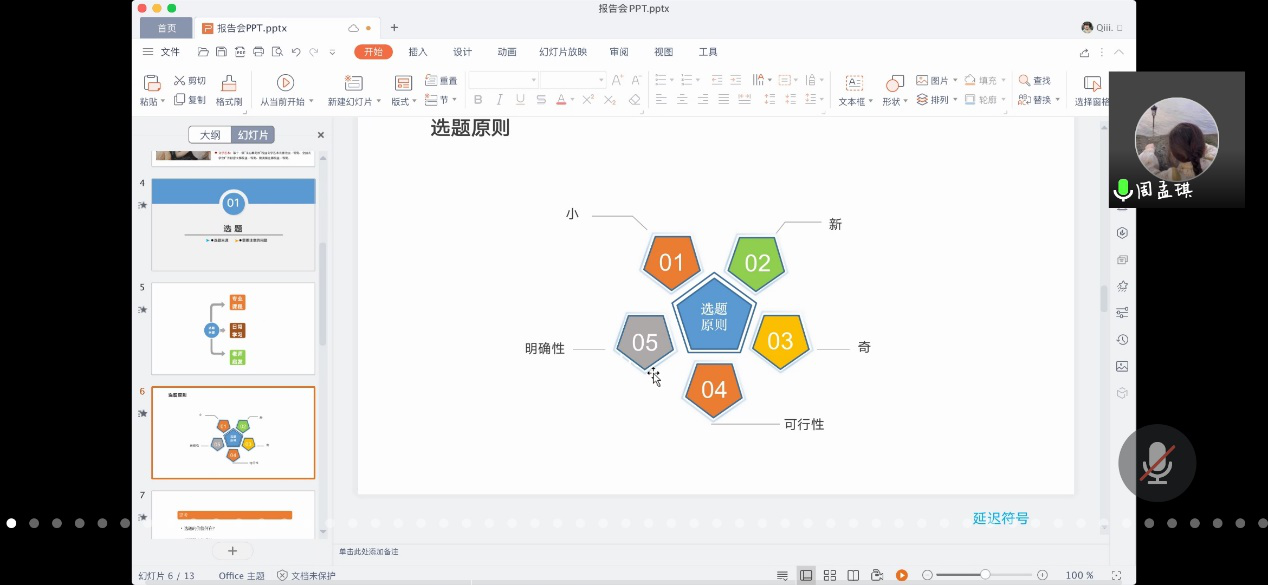Viewport: 1268px width, 585px height.
Task: Toggle italic formatting button
Action: pos(499,100)
